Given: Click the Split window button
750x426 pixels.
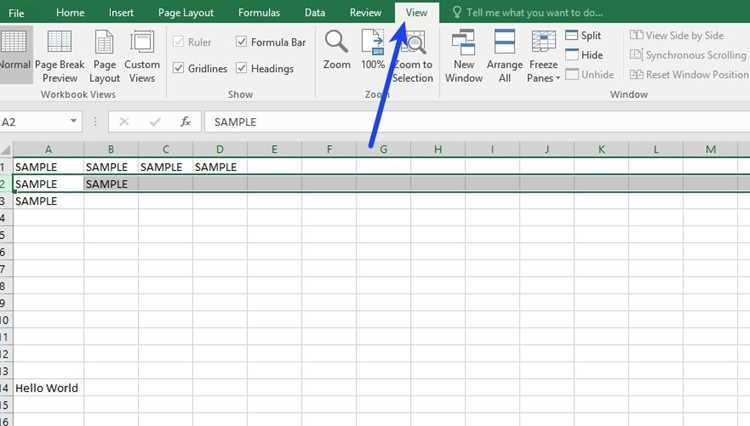Looking at the screenshot, I should tap(583, 35).
